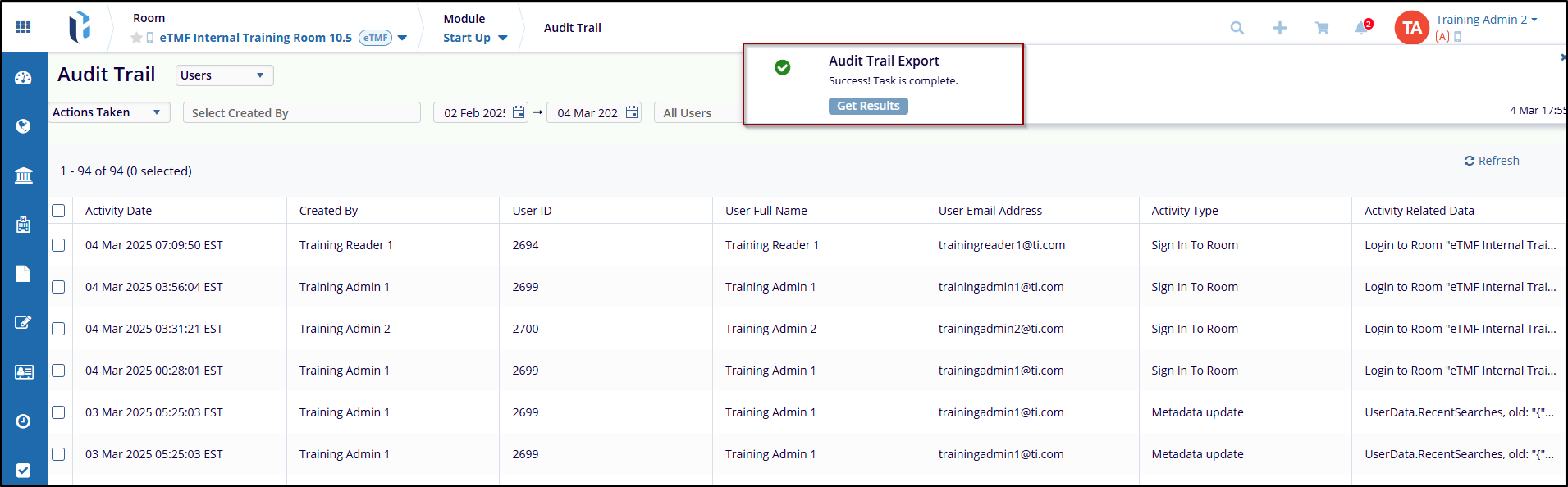Check the Training Reader 1 row checkbox
Viewport: 1568px width, 487px height.
tap(58, 245)
